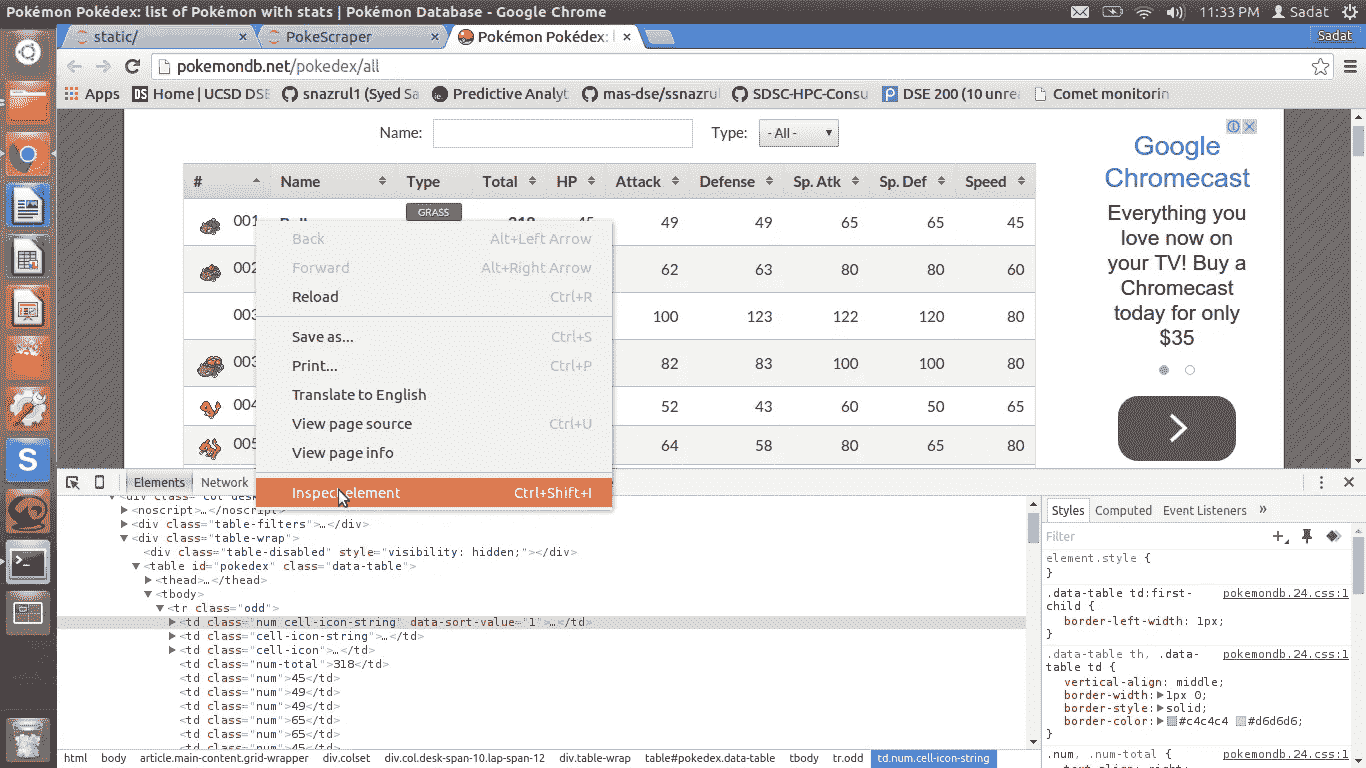Screen dimensions: 1366x768
Task: Open the Event Listeners tab
Action: click(x=1204, y=510)
